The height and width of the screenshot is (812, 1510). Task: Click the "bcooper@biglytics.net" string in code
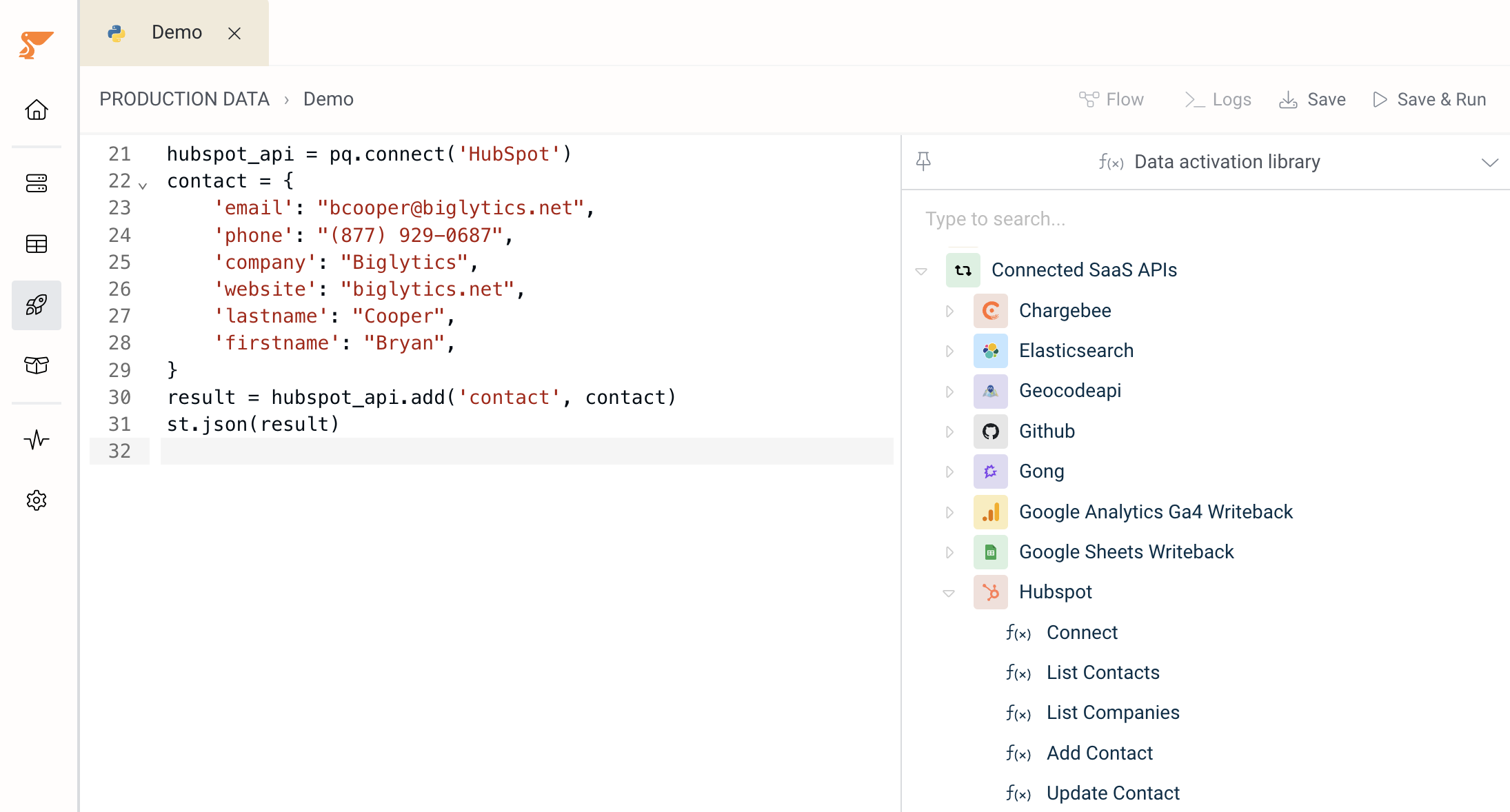pos(452,208)
